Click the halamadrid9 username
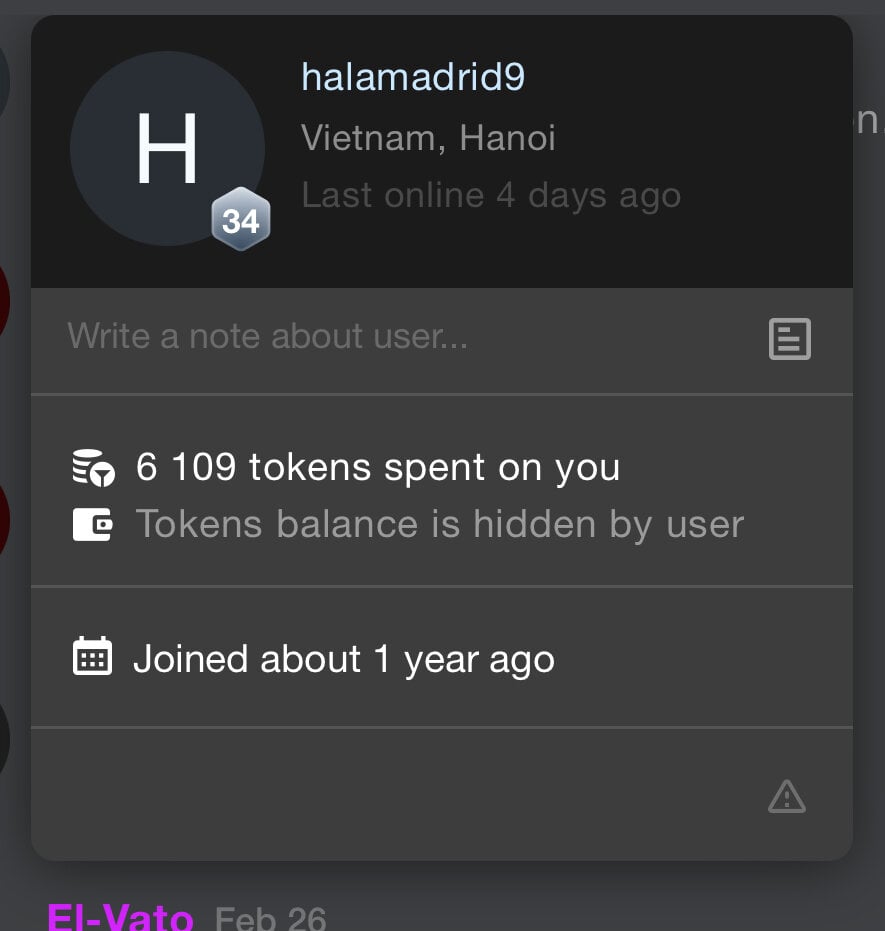Viewport: 885px width, 931px height. coord(412,77)
